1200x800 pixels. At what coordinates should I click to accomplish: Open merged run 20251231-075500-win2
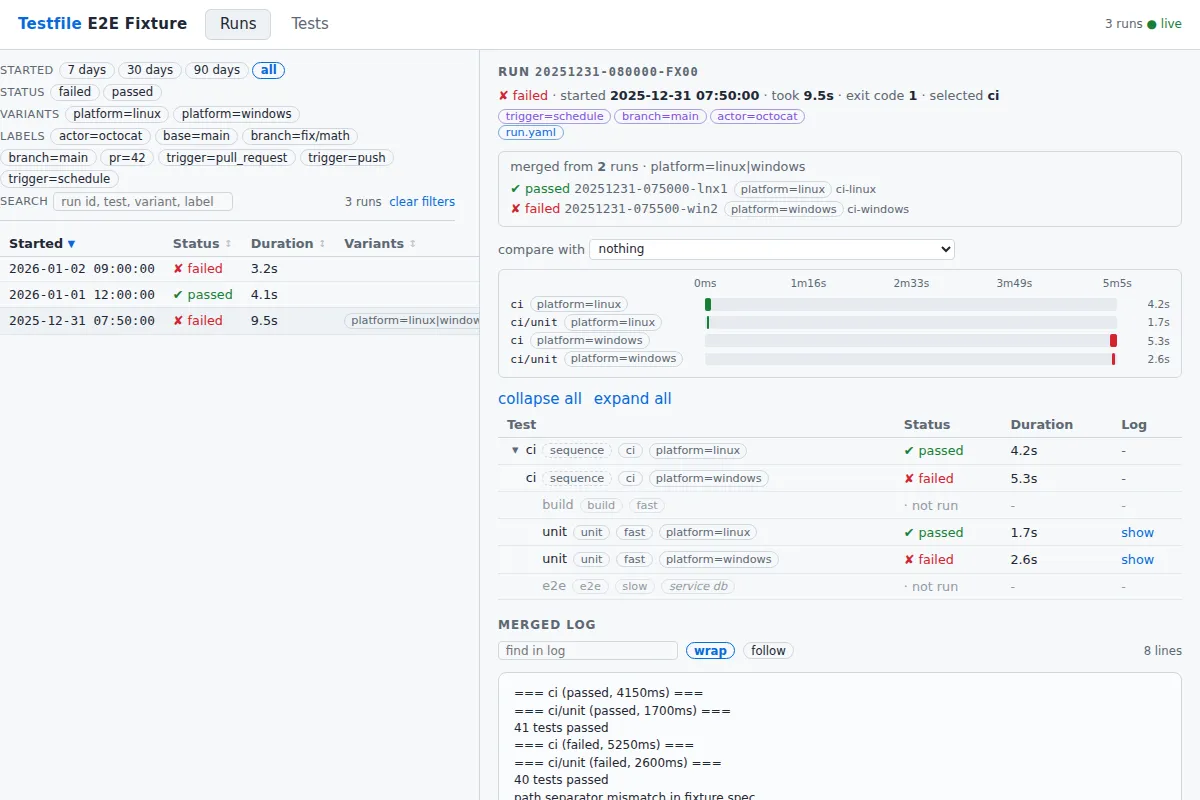tap(641, 209)
